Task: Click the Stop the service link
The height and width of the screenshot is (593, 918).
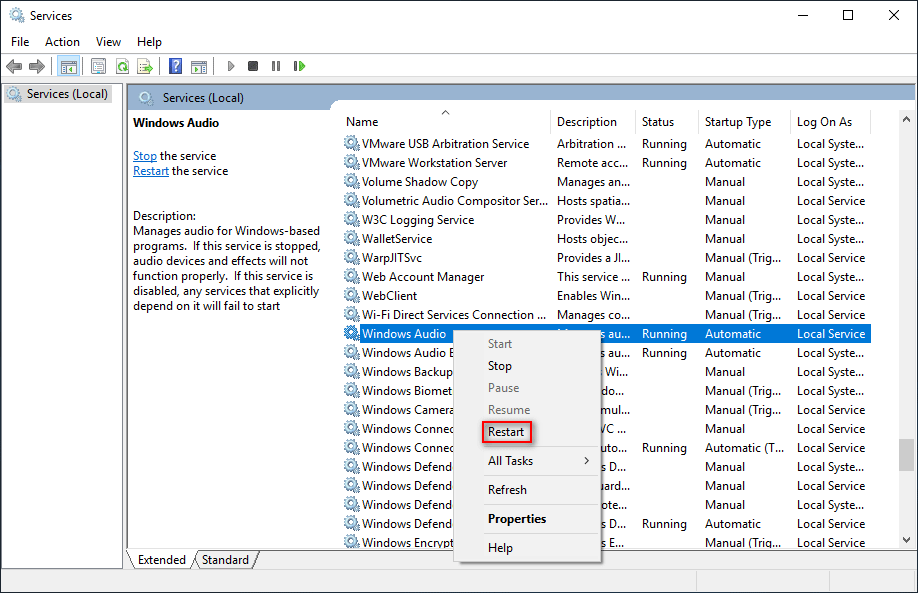Action: coord(145,156)
